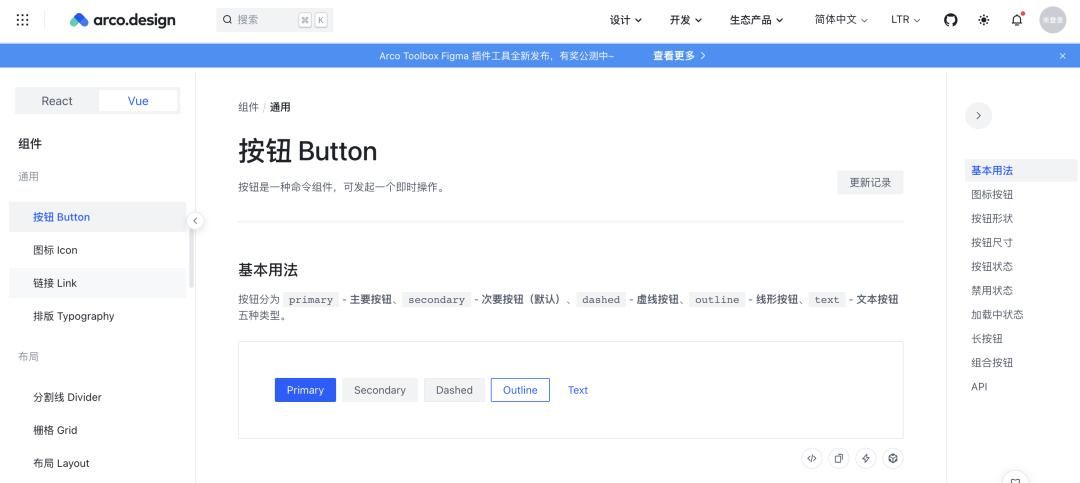Collapse the right anchor panel arrow
Viewport: 1080px width, 483px height.
click(978, 116)
